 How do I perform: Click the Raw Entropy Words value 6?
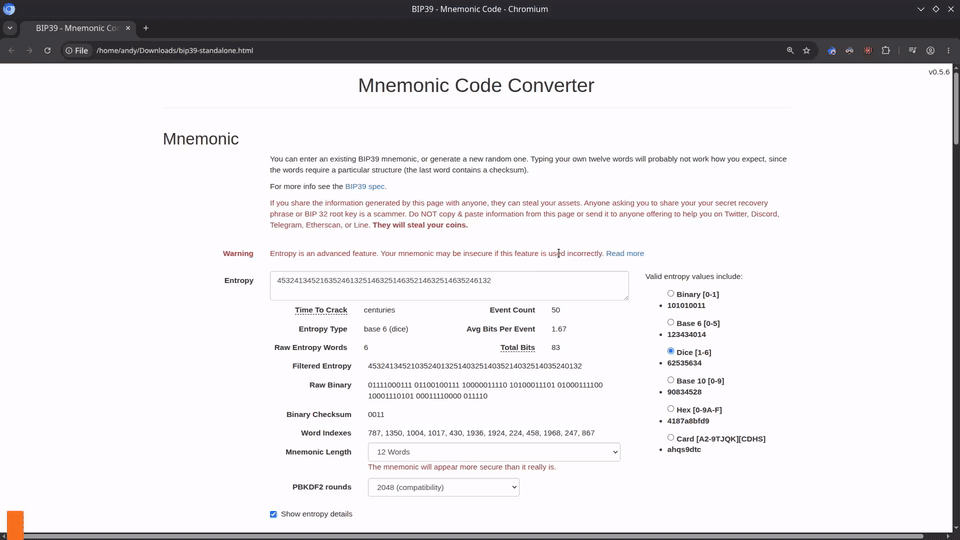tap(366, 348)
